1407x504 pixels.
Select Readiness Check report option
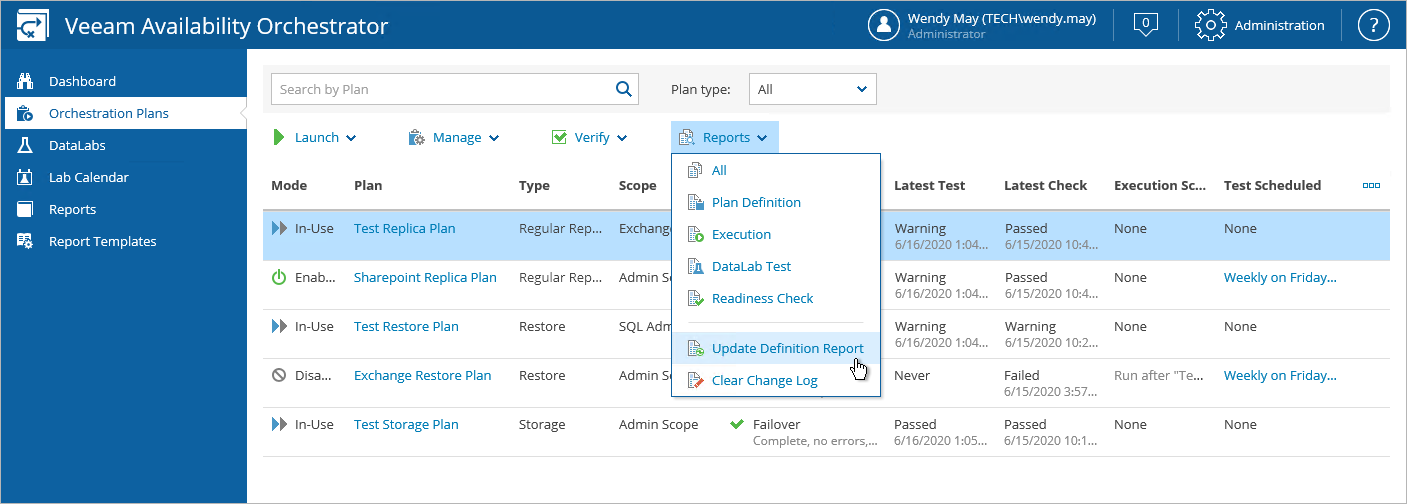(762, 298)
